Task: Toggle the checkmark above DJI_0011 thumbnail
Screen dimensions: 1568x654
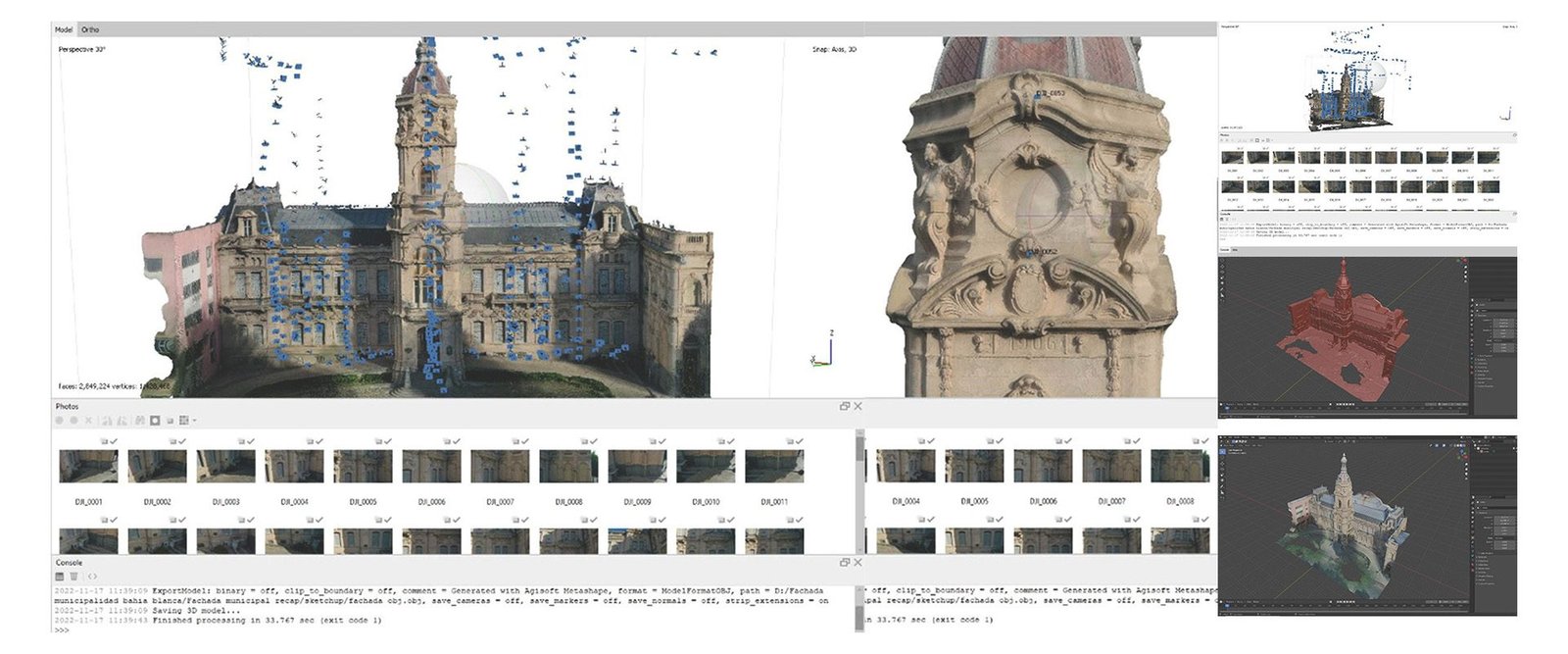Action: click(x=800, y=442)
